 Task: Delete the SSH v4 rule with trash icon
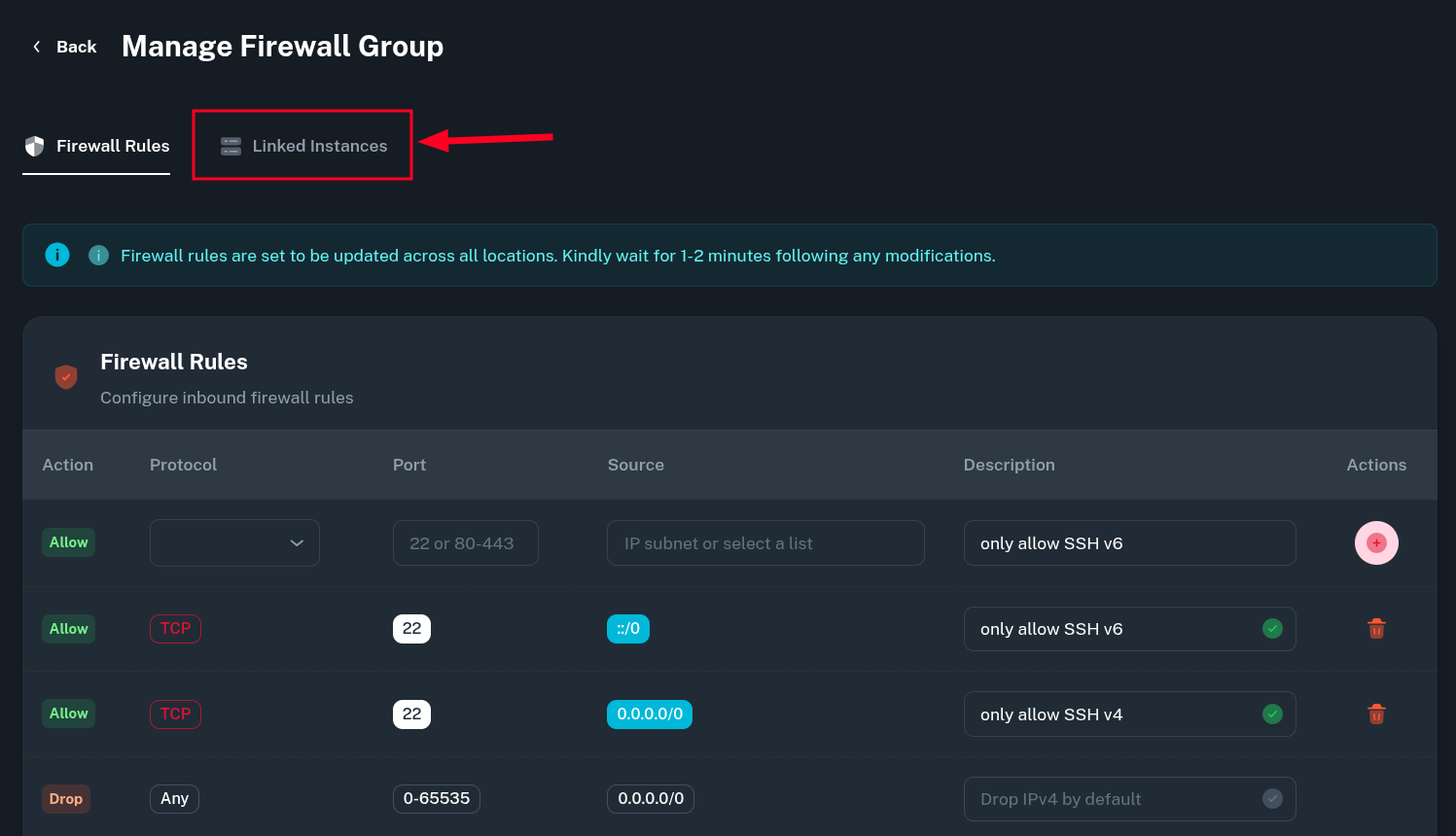coord(1376,714)
